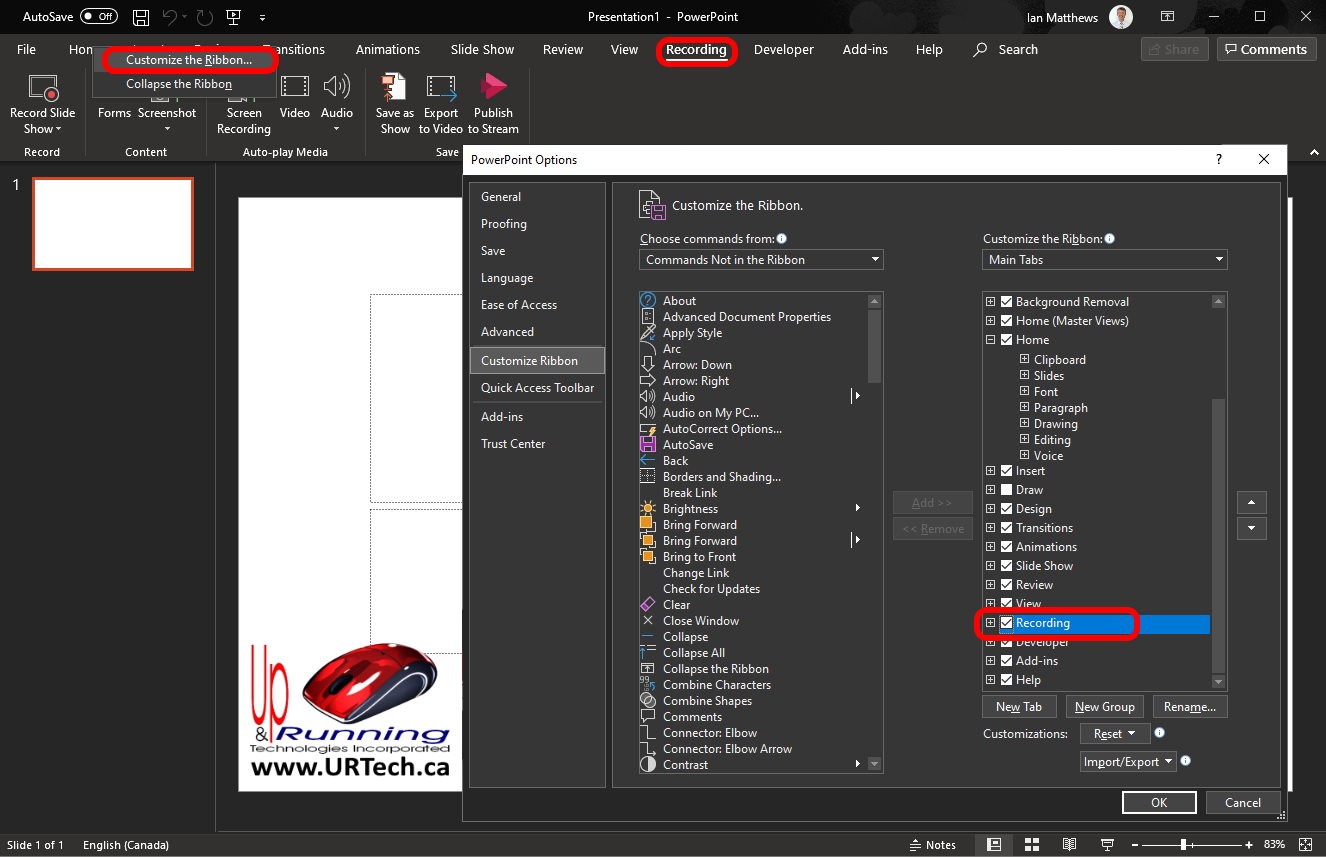Screen dimensions: 1326x857
Task: Open the Choose commands from dropdown
Action: (761, 260)
